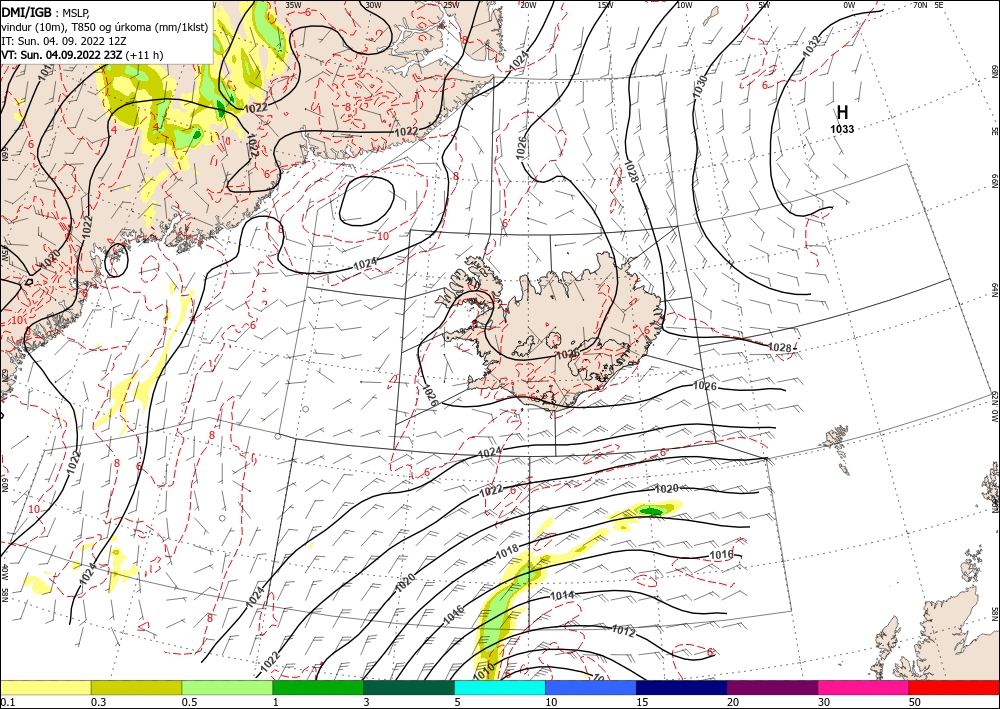Click the legend value '0.5'
The width and height of the screenshot is (1000, 709).
pos(189,702)
